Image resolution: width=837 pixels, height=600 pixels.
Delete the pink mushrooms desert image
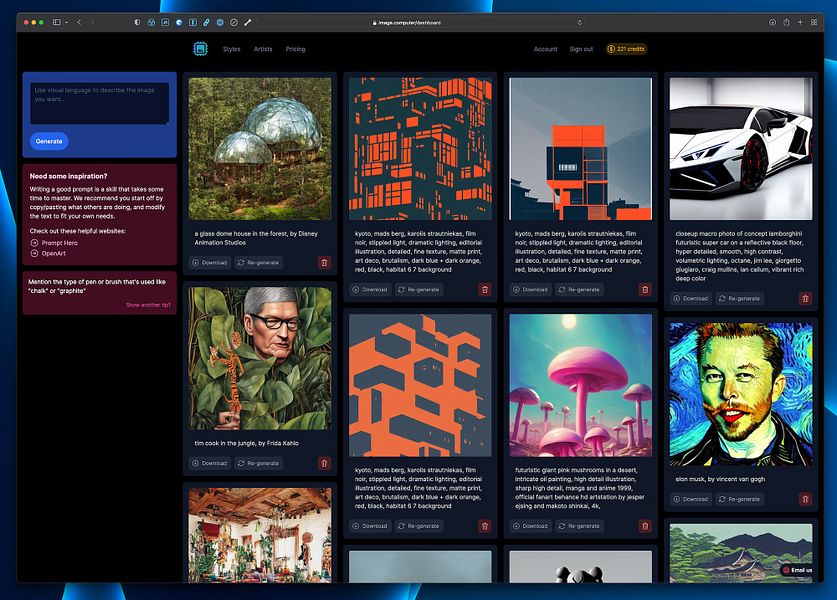(644, 525)
